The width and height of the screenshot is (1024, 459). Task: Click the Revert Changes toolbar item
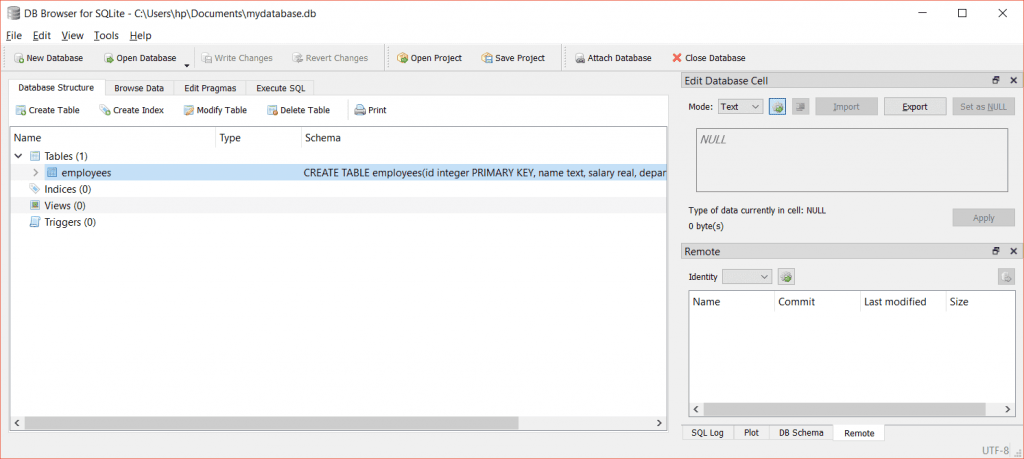(x=330, y=58)
